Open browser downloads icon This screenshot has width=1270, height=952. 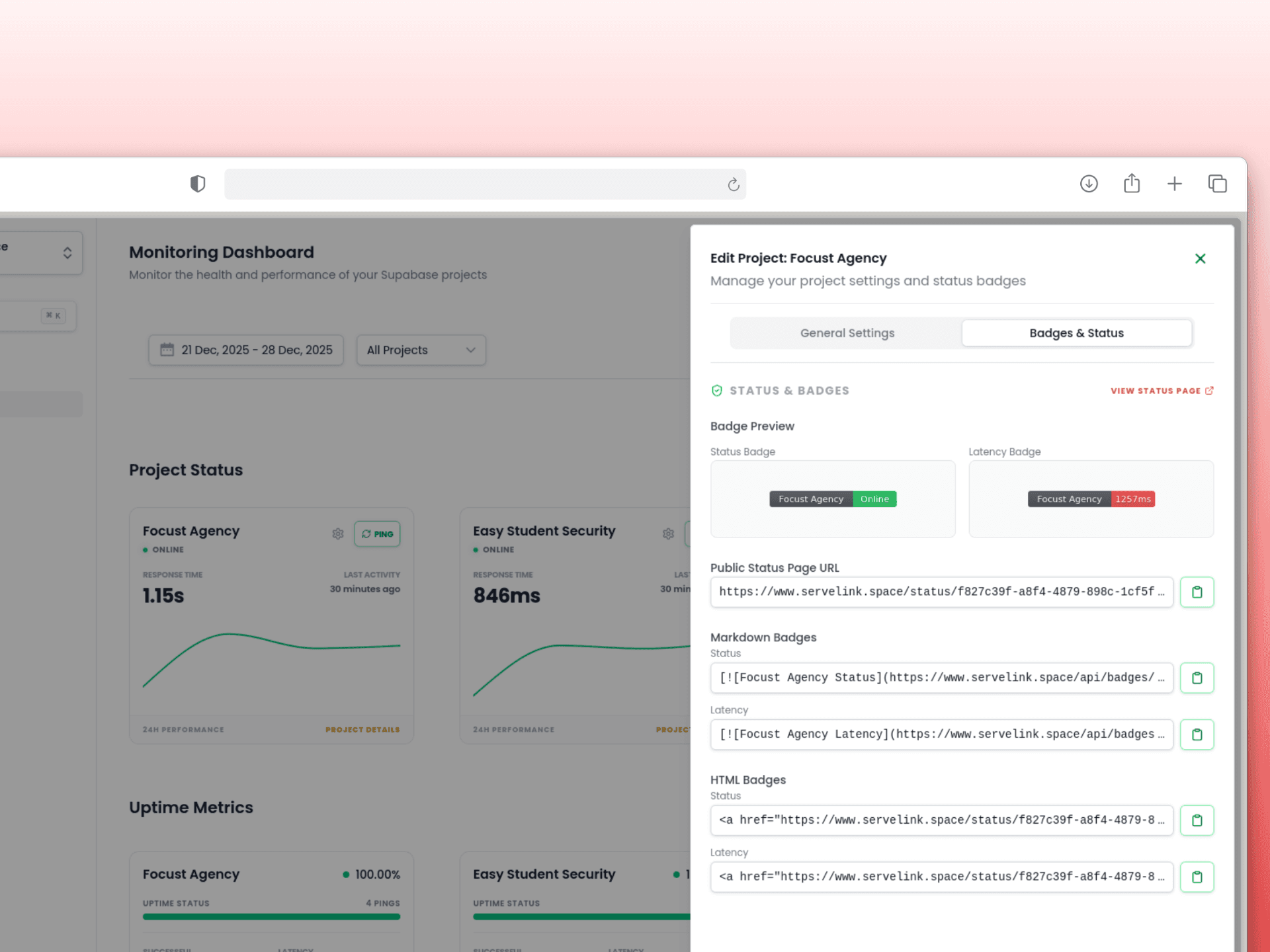coord(1089,183)
